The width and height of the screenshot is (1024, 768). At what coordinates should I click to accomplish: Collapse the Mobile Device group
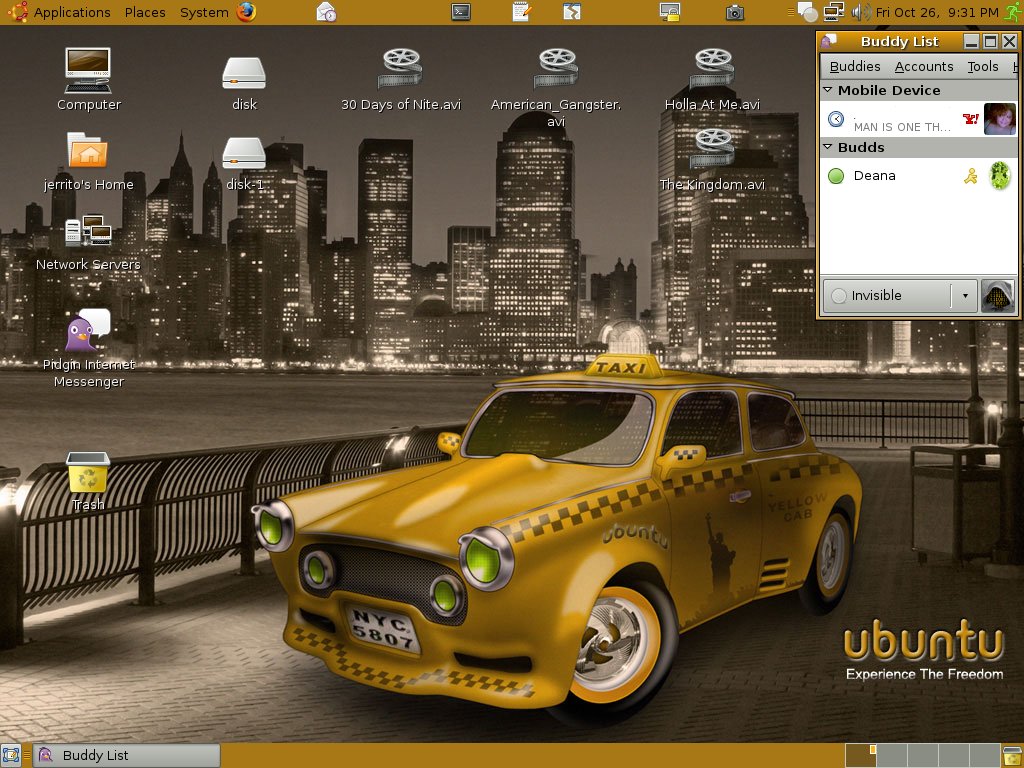pyautogui.click(x=827, y=90)
